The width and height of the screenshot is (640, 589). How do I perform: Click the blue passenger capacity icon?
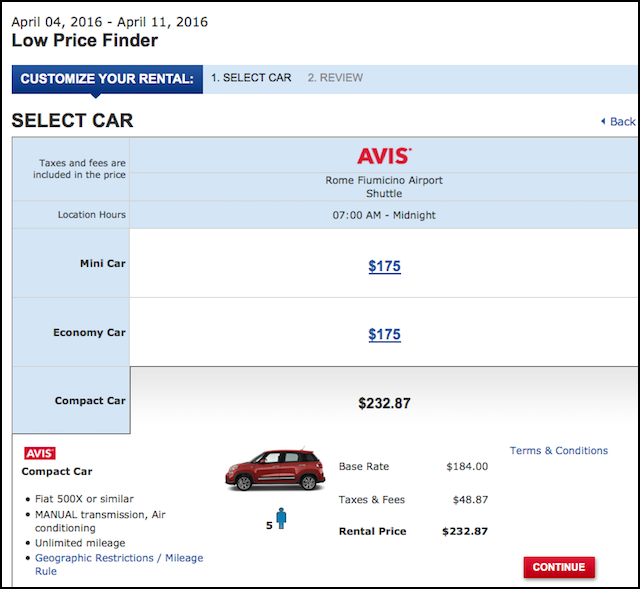coord(282,518)
